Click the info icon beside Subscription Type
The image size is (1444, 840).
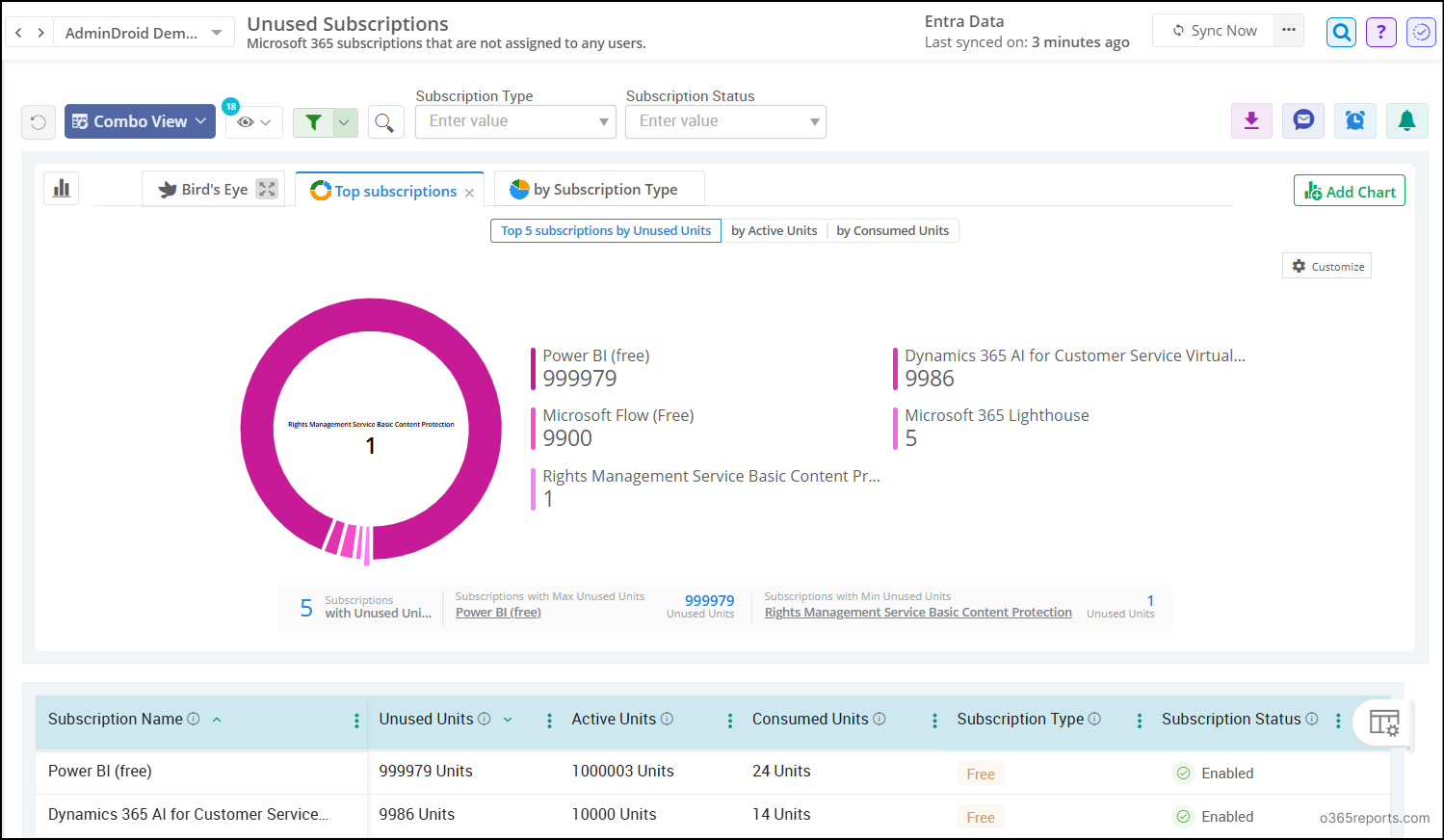pyautogui.click(x=1094, y=719)
